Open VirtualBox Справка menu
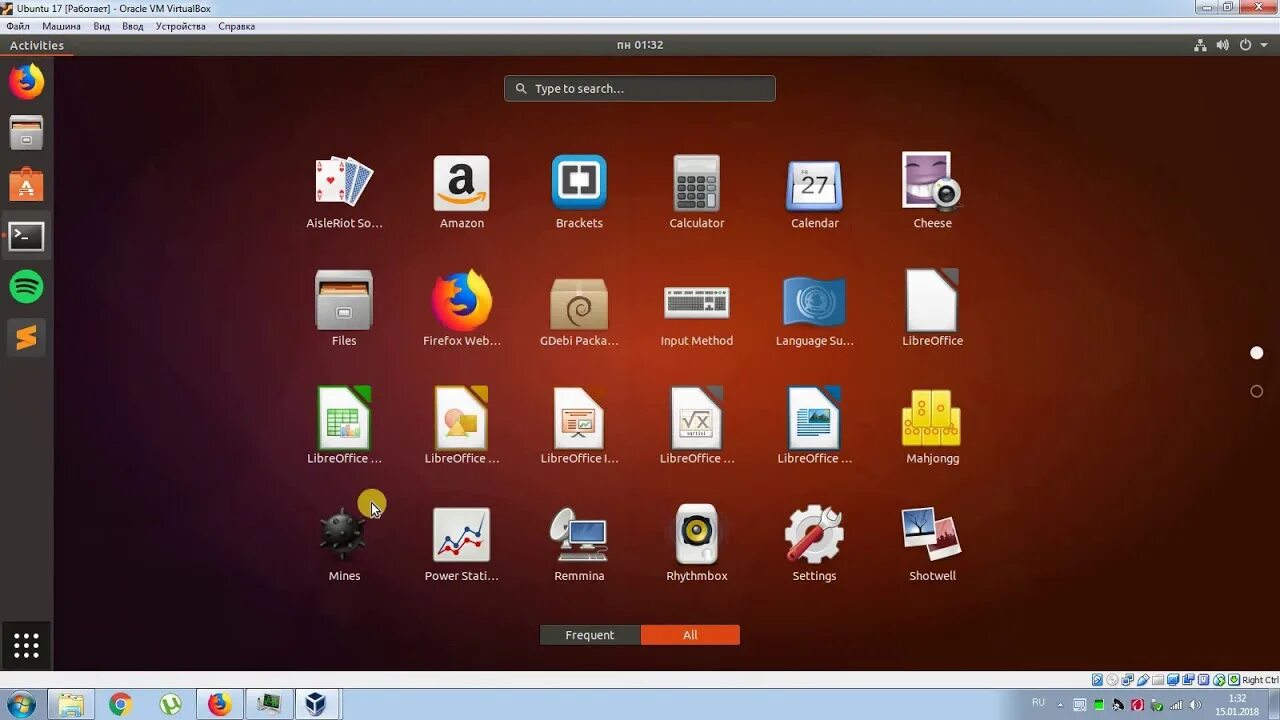The image size is (1280, 720). pyautogui.click(x=236, y=26)
